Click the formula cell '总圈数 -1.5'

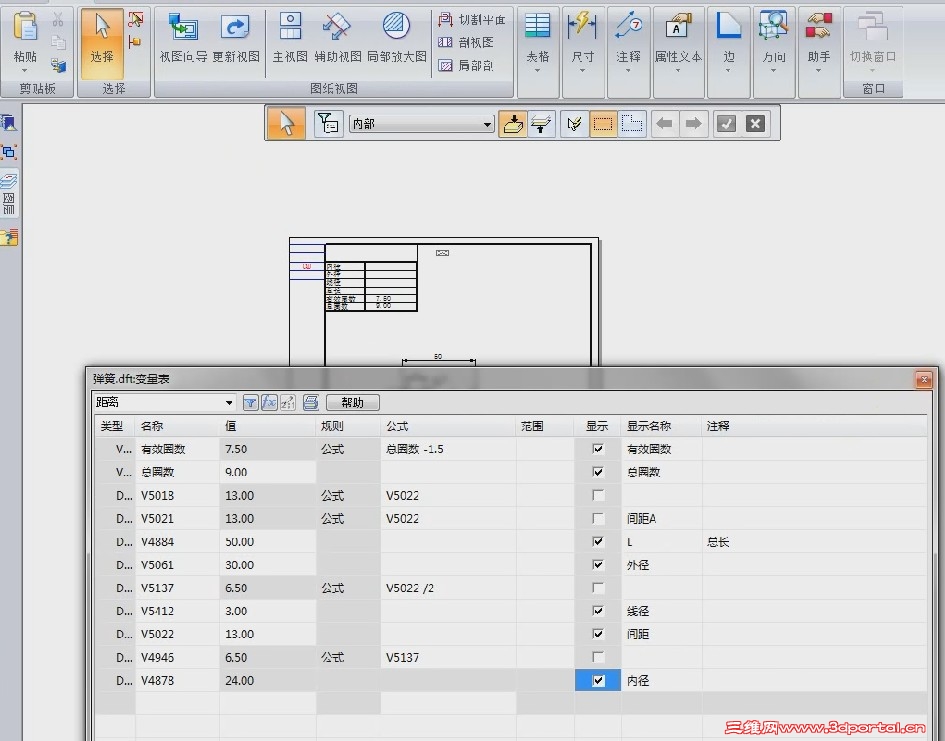coord(448,449)
